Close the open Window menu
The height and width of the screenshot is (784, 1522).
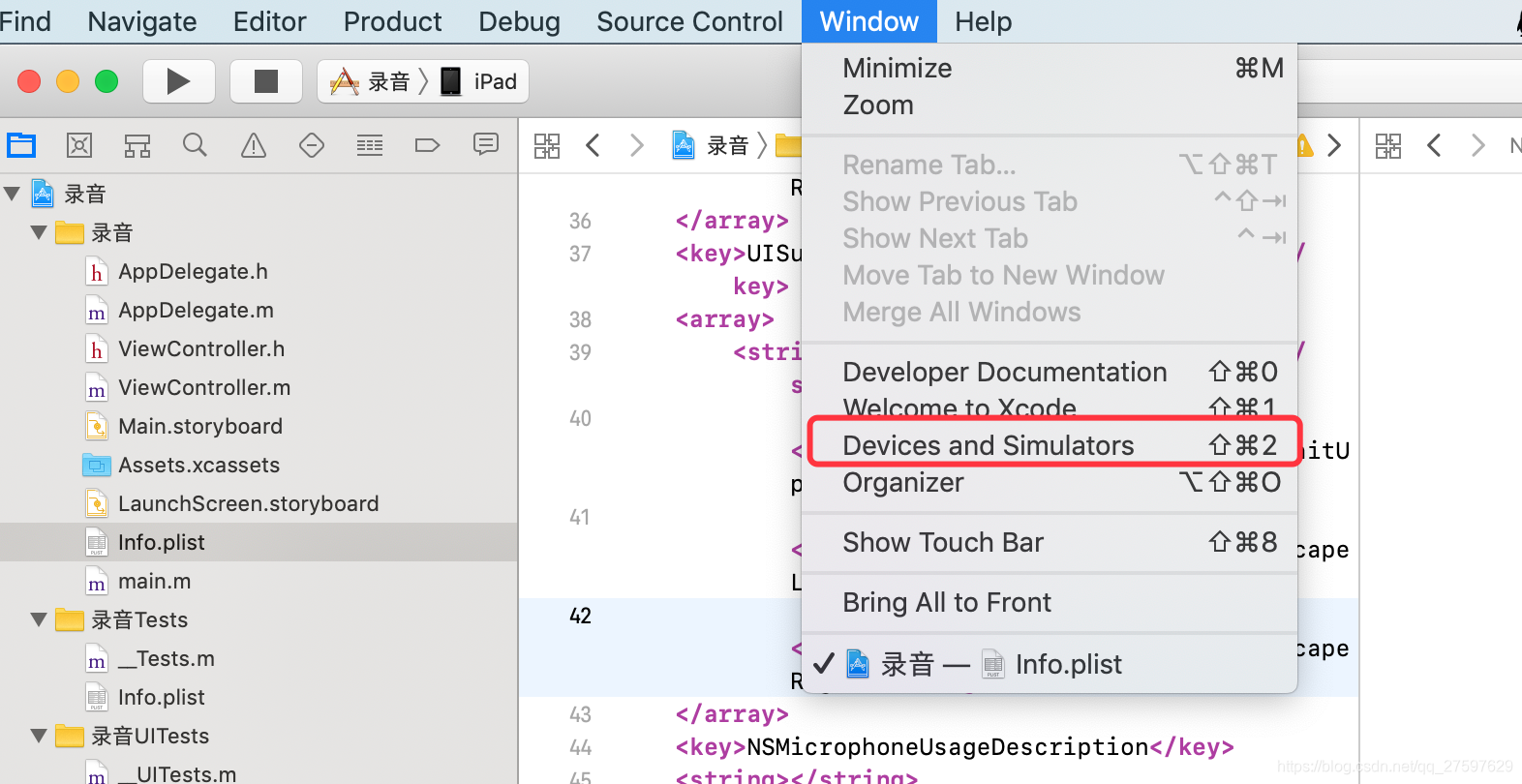(x=869, y=21)
